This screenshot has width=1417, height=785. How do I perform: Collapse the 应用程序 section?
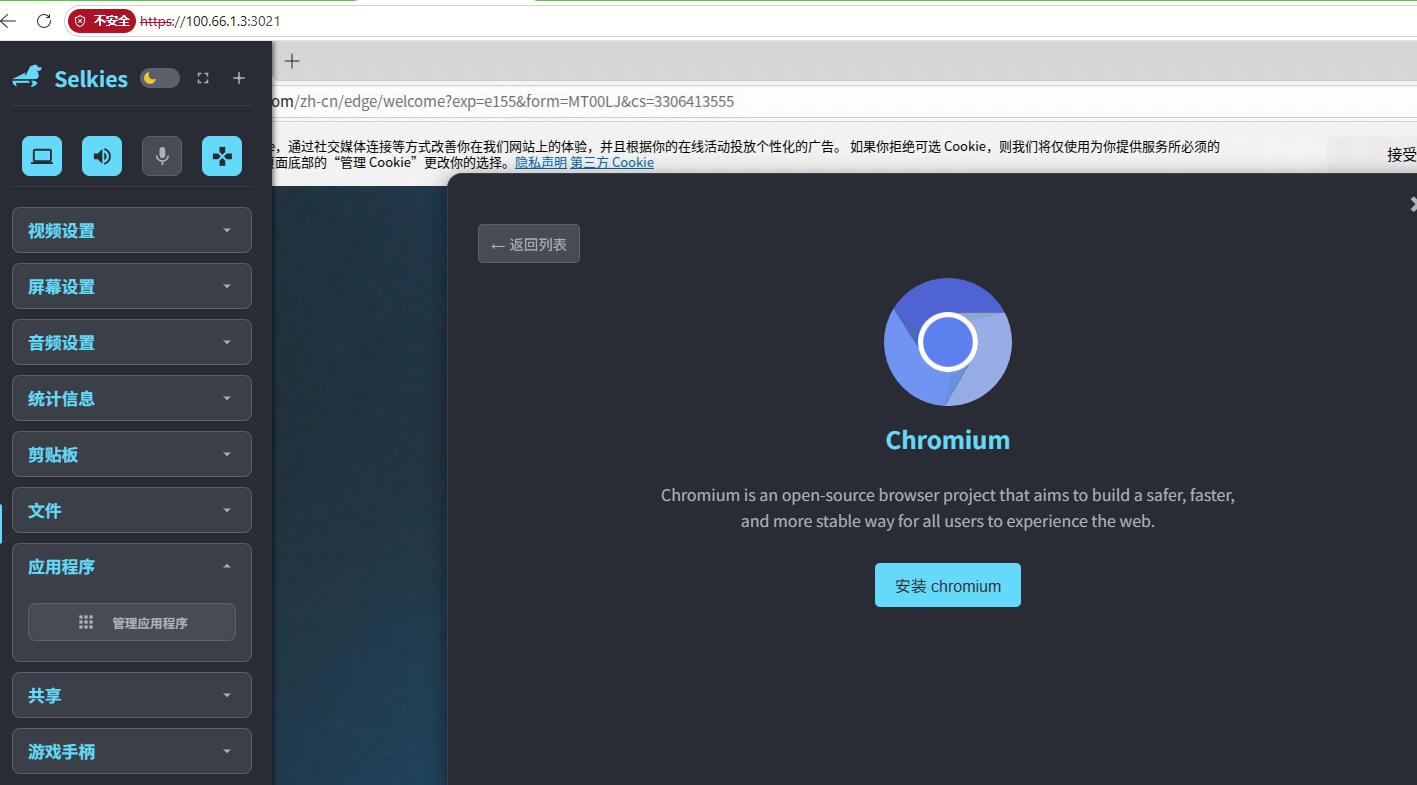132,566
